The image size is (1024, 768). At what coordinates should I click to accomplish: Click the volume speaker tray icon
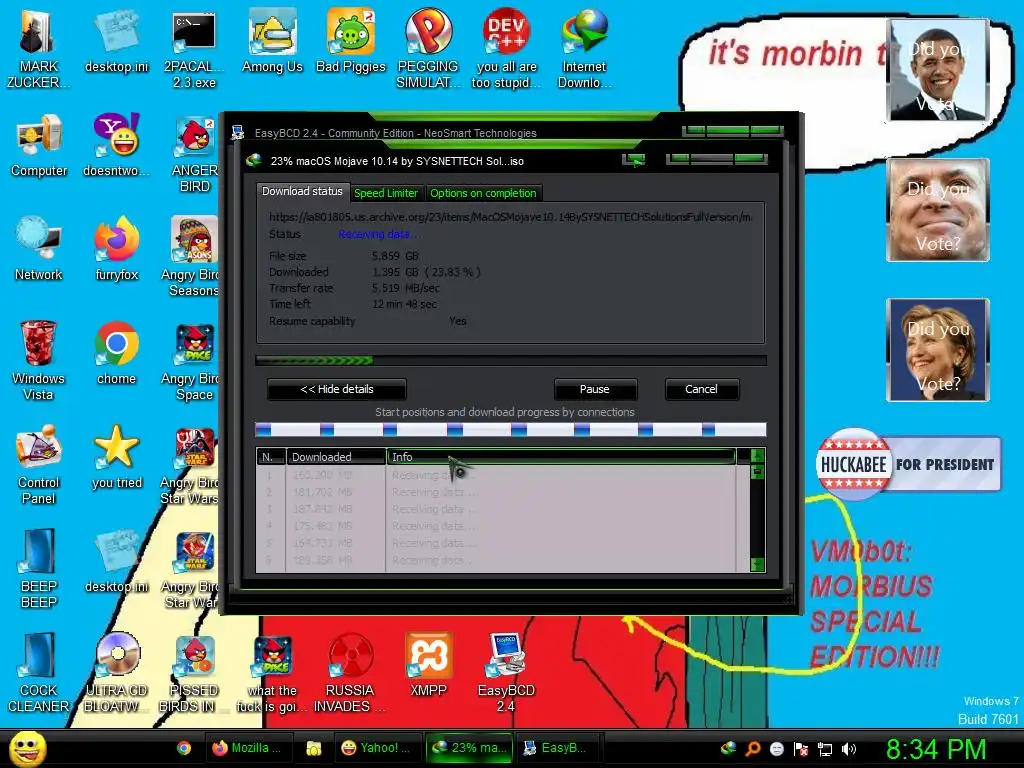pyautogui.click(x=849, y=749)
